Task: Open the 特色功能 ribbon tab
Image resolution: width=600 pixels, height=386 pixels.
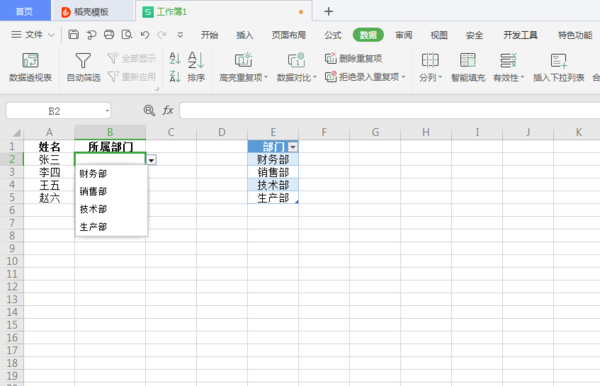Action: click(x=575, y=35)
